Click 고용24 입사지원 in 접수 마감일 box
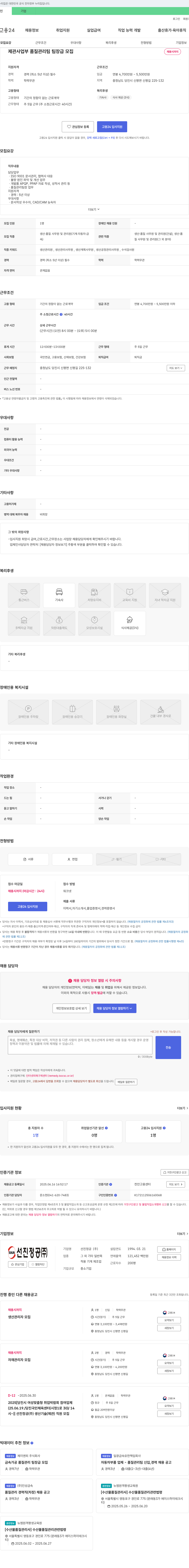189x1568 pixels. point(27,906)
